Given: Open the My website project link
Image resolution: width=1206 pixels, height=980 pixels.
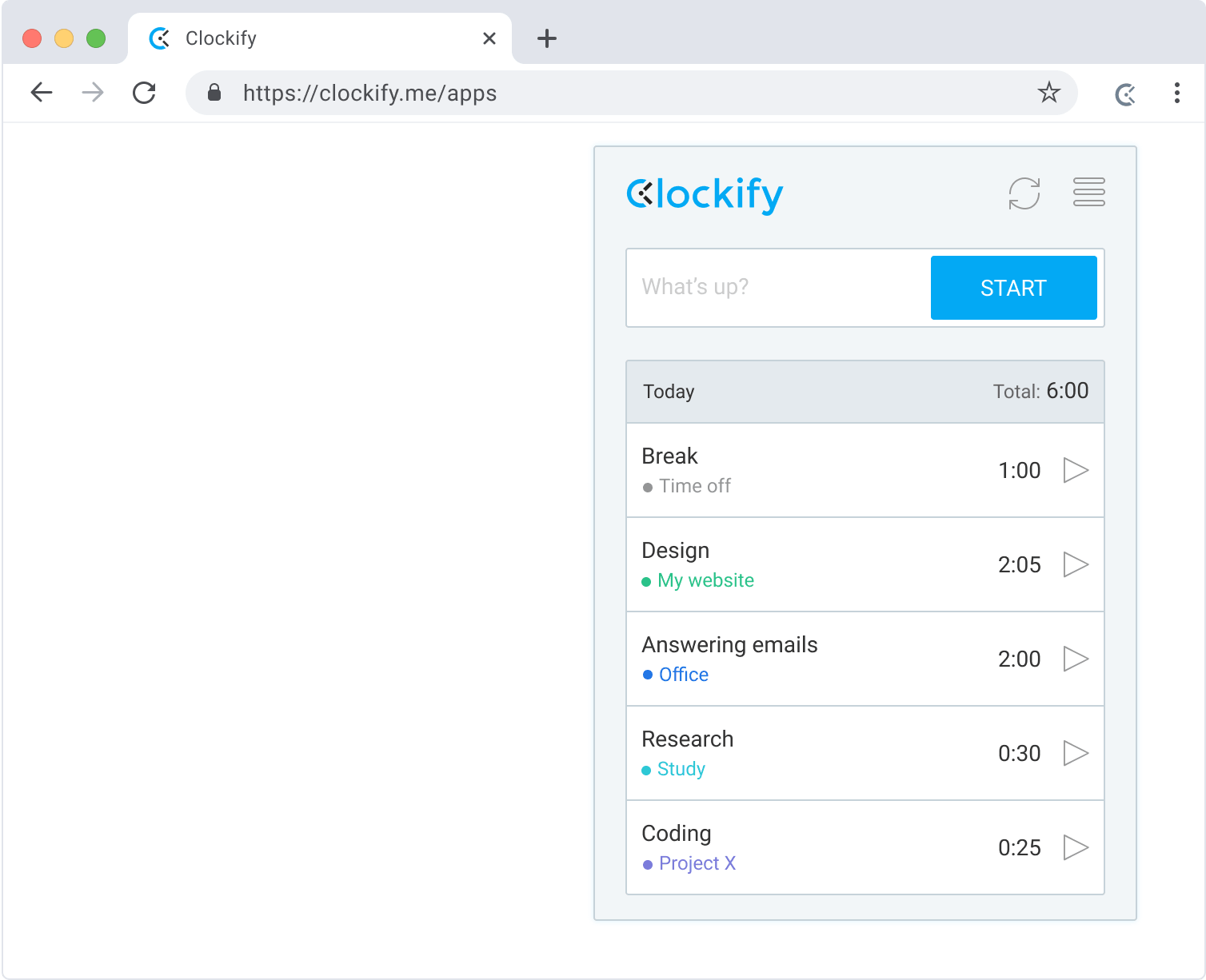Looking at the screenshot, I should click(x=705, y=580).
